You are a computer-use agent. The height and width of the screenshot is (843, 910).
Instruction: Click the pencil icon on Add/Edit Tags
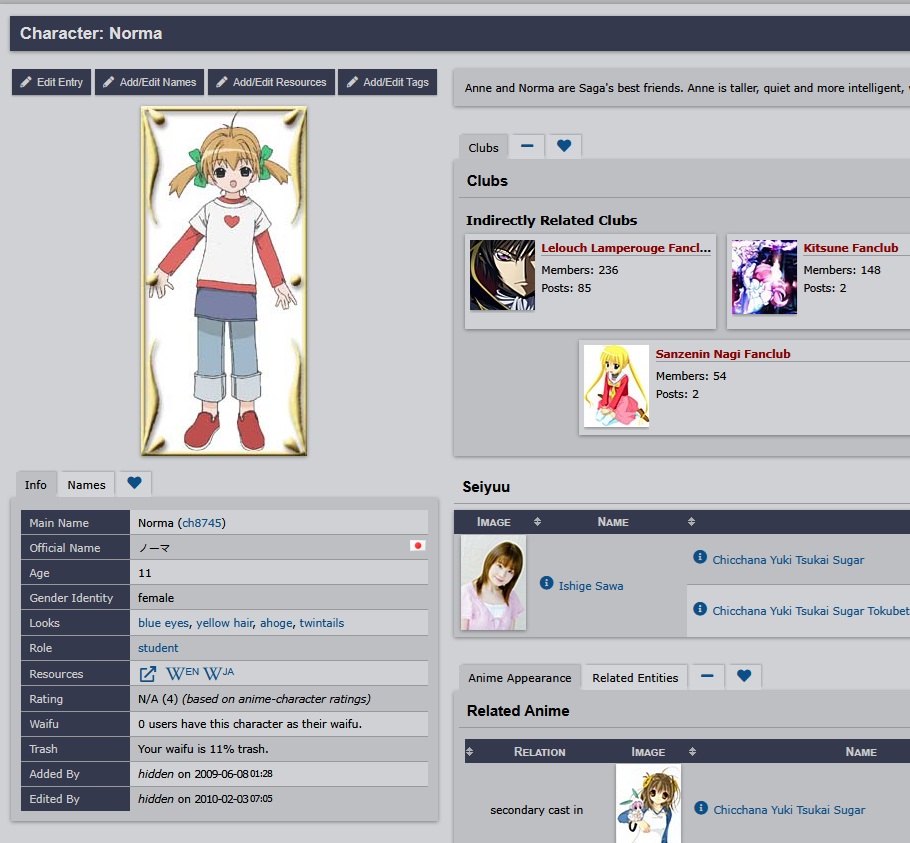point(352,82)
